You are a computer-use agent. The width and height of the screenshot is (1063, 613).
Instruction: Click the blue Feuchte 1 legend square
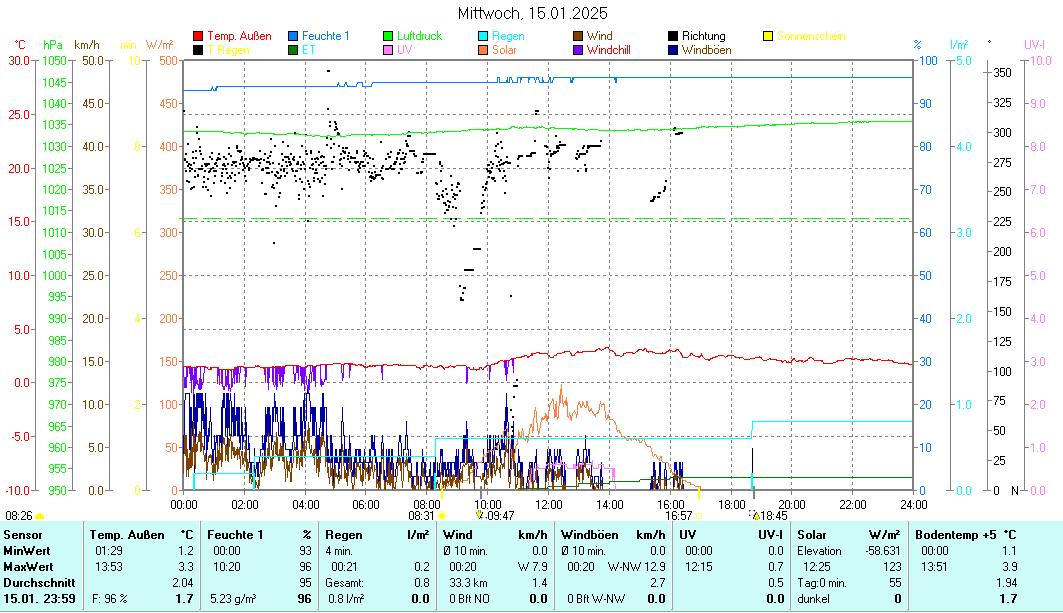tap(294, 37)
